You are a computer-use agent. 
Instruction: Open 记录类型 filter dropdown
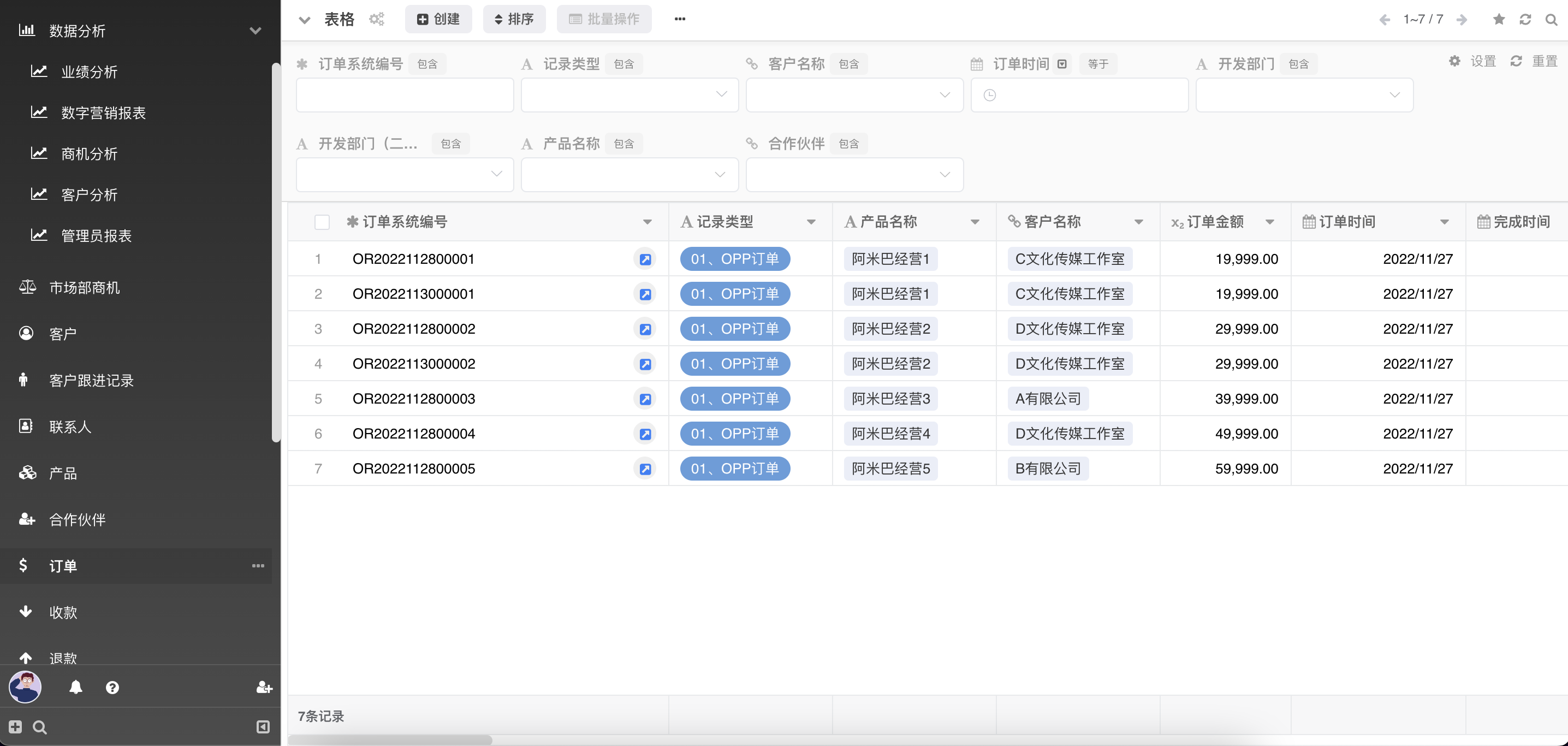[x=630, y=95]
